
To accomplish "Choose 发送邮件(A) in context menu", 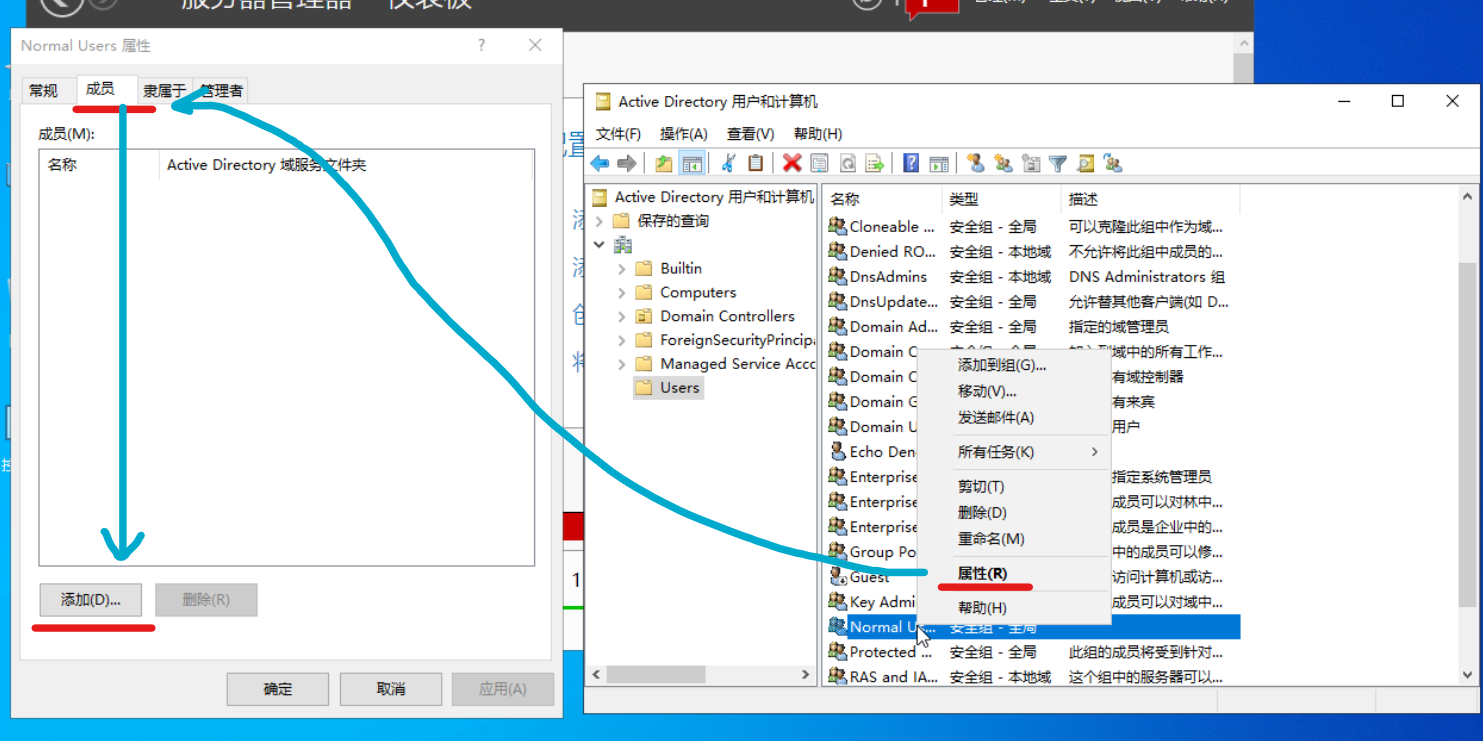I will click(x=1014, y=417).
